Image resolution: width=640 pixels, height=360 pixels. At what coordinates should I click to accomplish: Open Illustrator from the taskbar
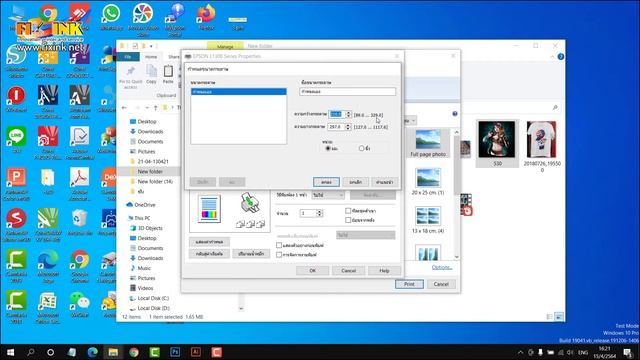(x=196, y=352)
